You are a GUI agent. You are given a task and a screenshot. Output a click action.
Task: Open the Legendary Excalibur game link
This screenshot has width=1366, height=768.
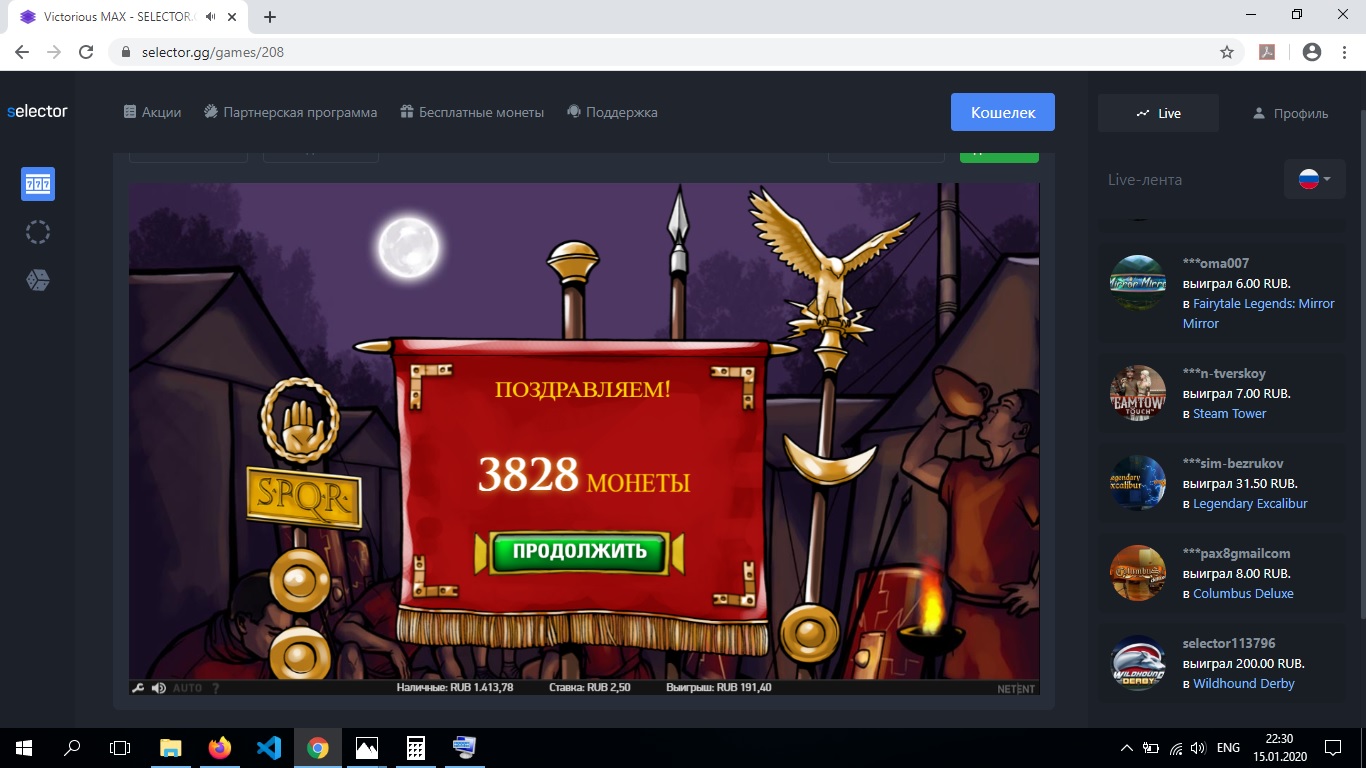click(x=1250, y=503)
